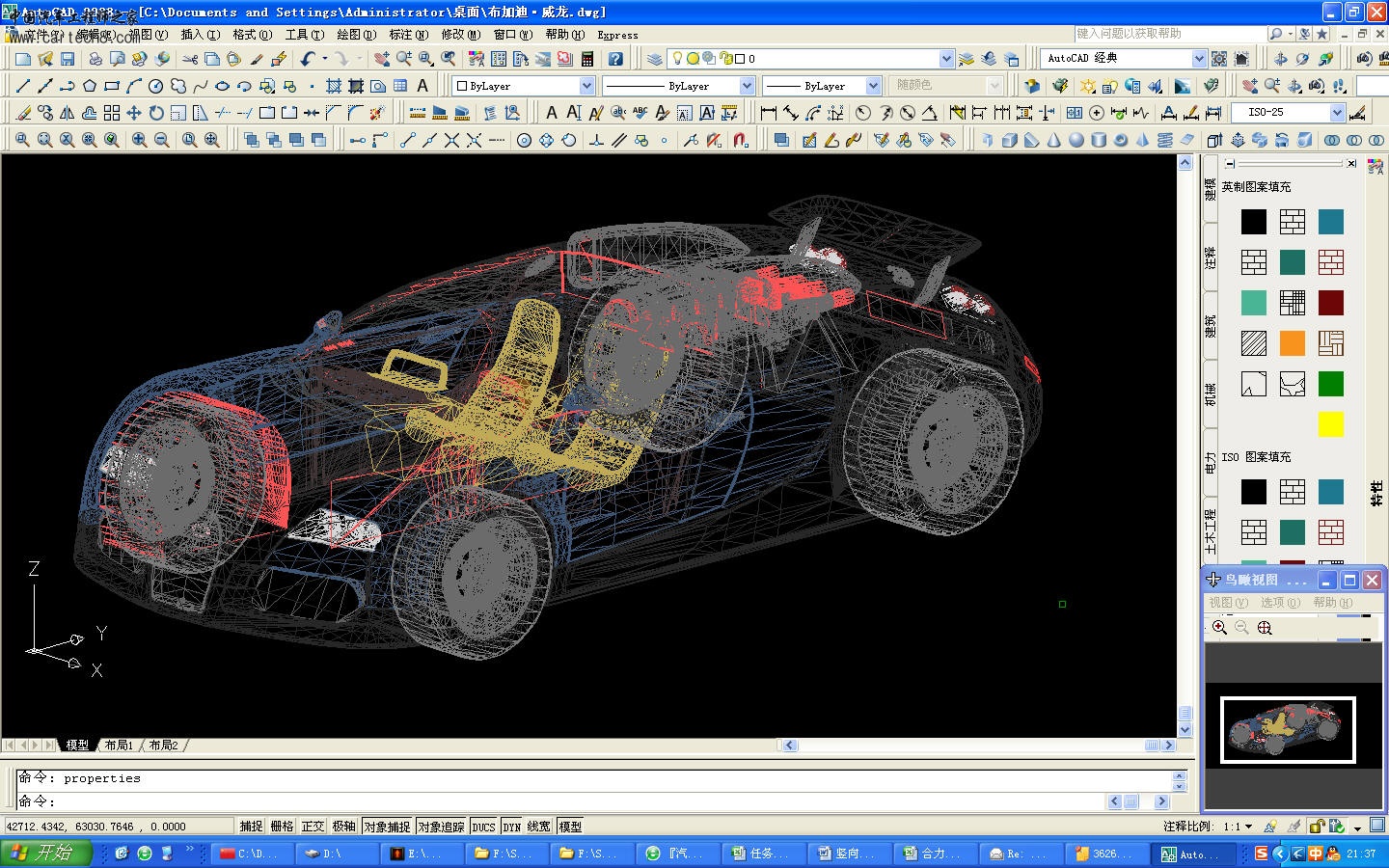The width and height of the screenshot is (1389, 868).
Task: Select the Multiline Text A tool
Action: pyautogui.click(x=422, y=86)
